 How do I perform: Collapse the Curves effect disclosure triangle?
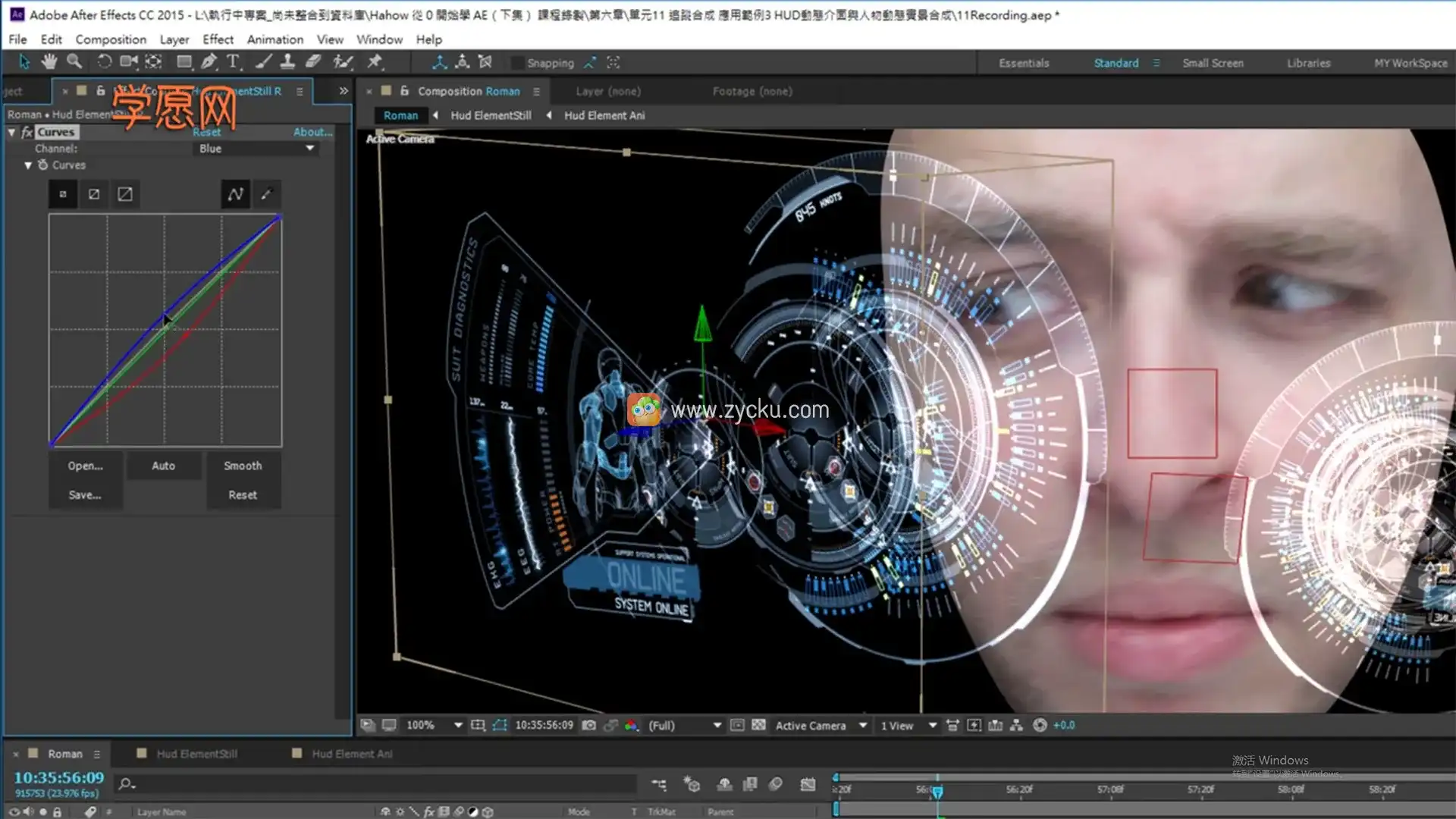pos(12,132)
